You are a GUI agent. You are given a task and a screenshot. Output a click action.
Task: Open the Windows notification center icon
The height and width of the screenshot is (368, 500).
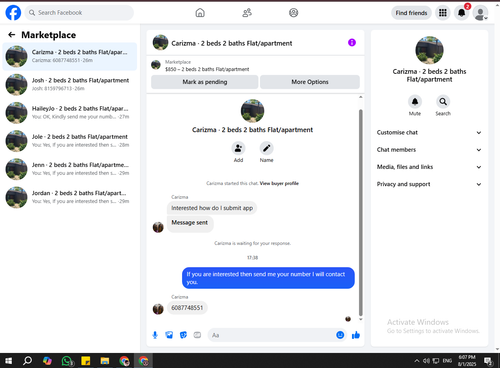[x=489, y=361]
